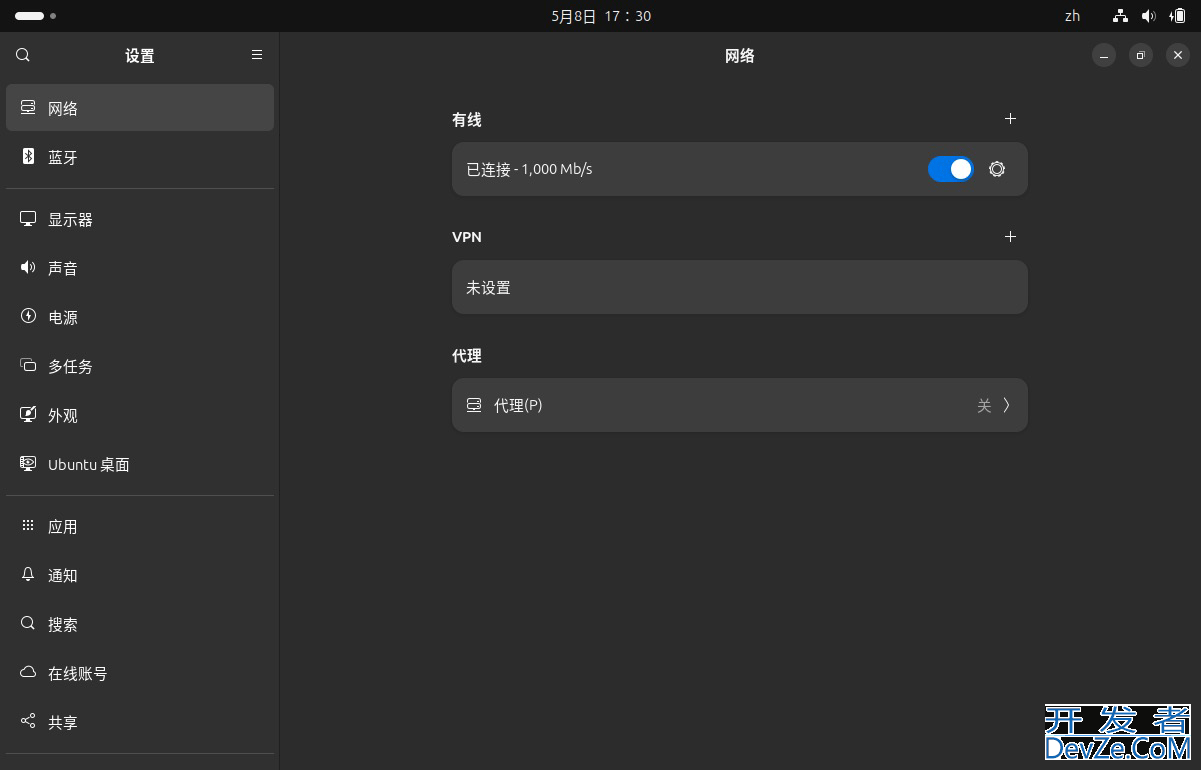This screenshot has width=1201, height=770.
Task: Minimize the settings window
Action: (x=1104, y=56)
